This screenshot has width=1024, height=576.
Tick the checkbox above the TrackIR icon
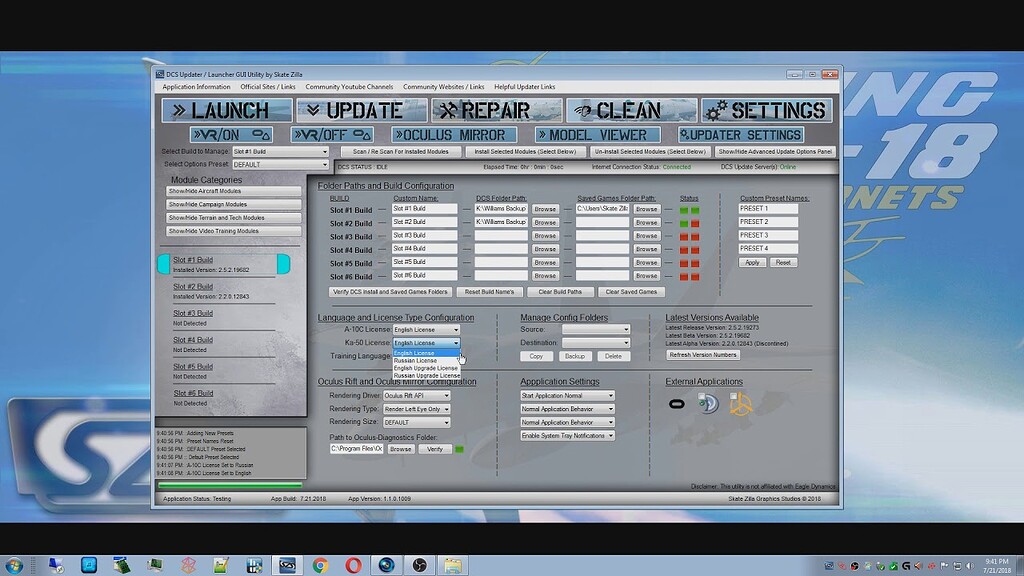[x=703, y=397]
